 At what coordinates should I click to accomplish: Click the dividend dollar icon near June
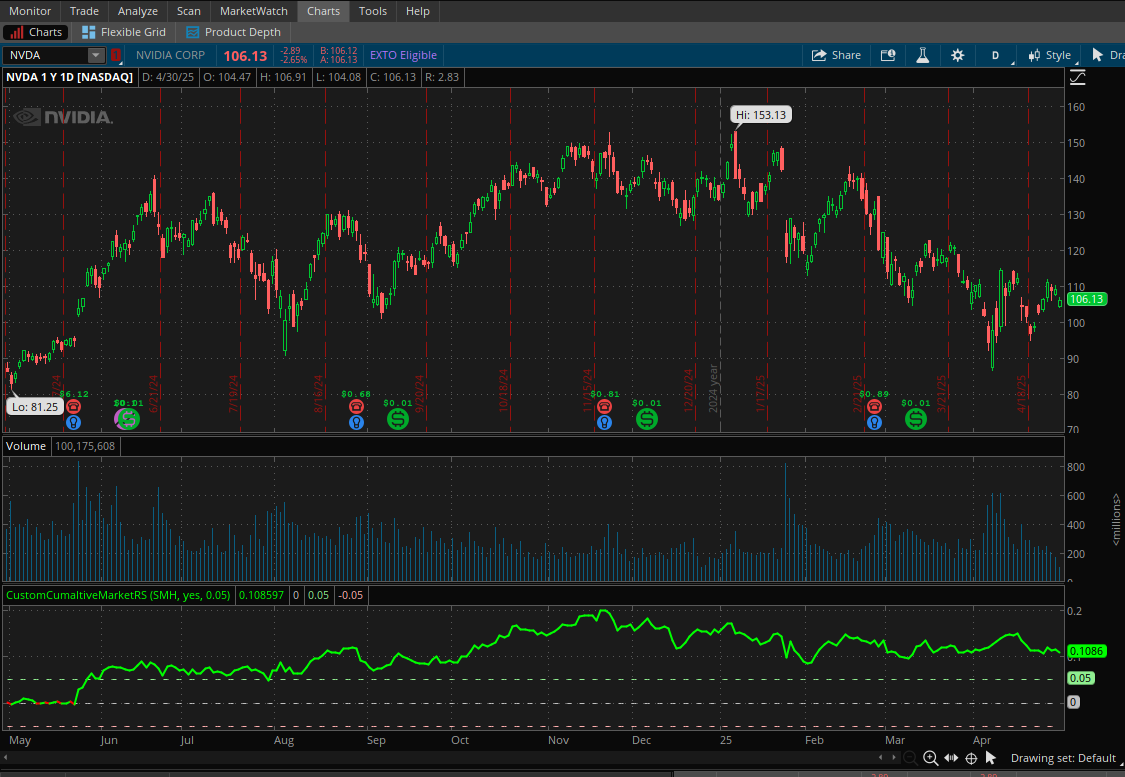tap(128, 419)
